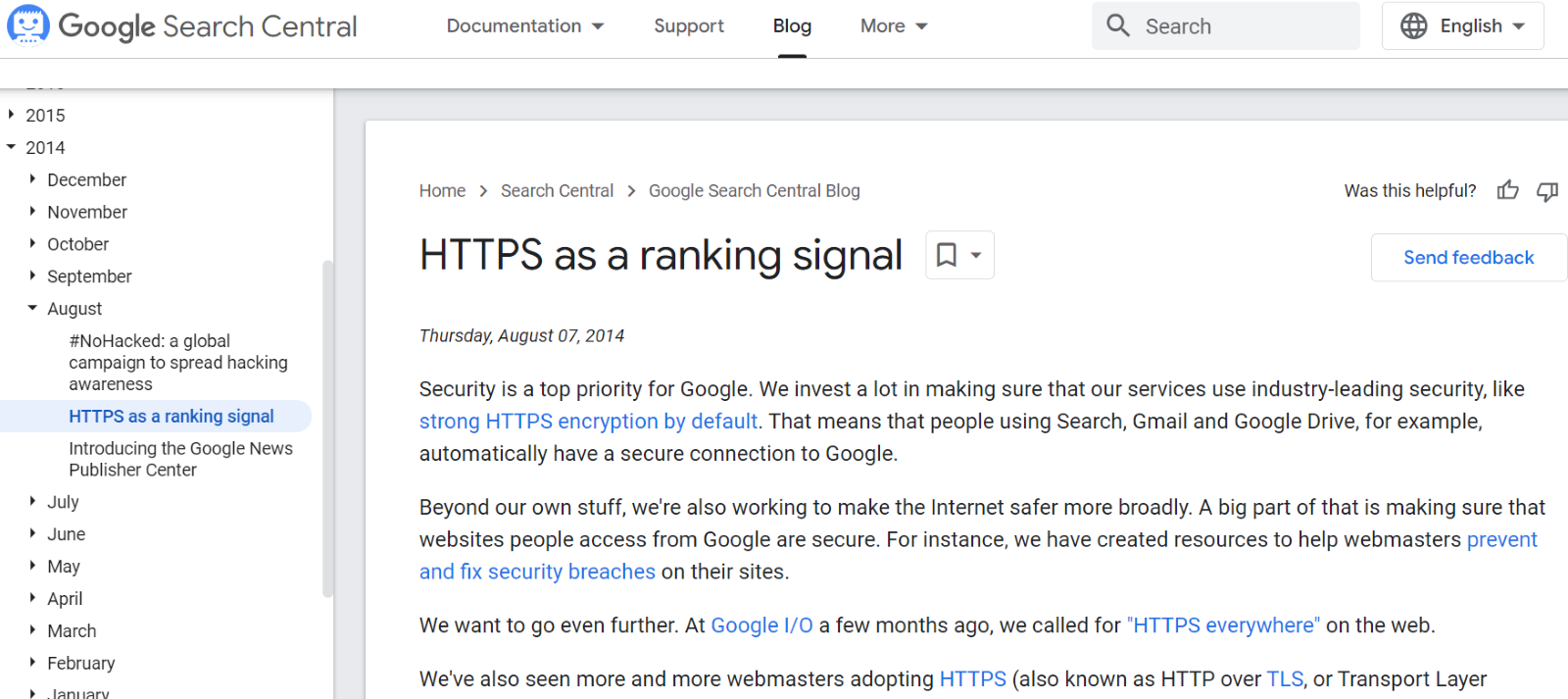The height and width of the screenshot is (699, 1568).
Task: Open the prevent and fix security breaches link
Action: click(x=537, y=572)
